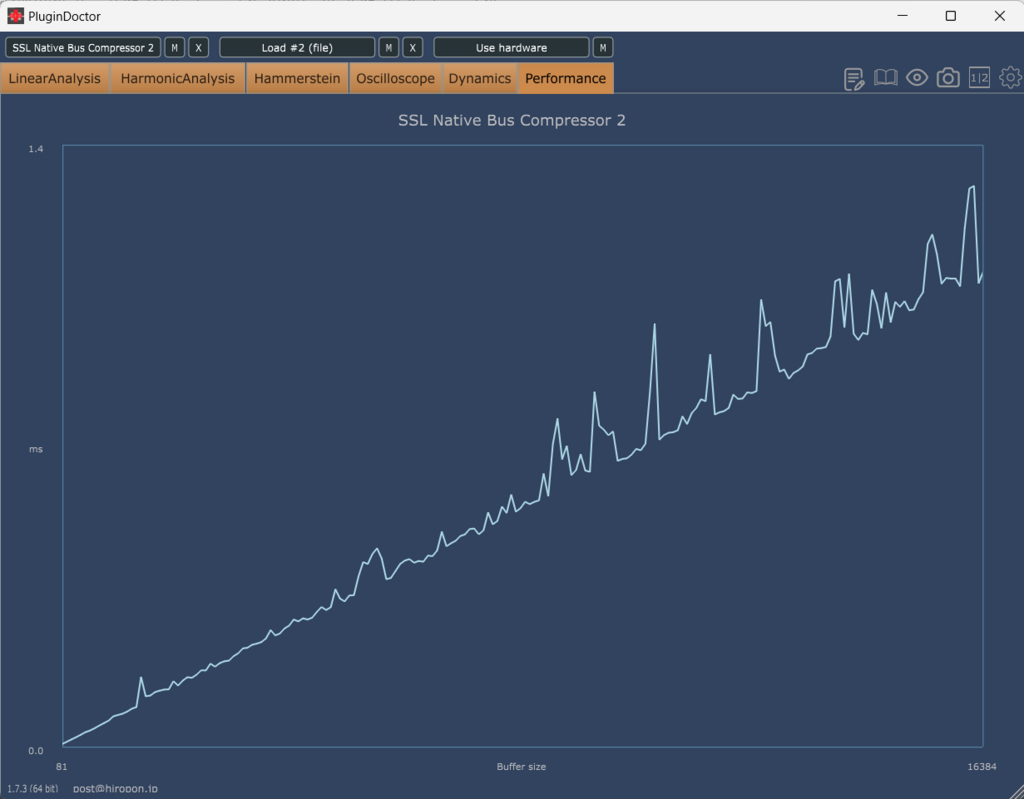
Task: Open the Oscilloscope tab
Action: coord(395,78)
